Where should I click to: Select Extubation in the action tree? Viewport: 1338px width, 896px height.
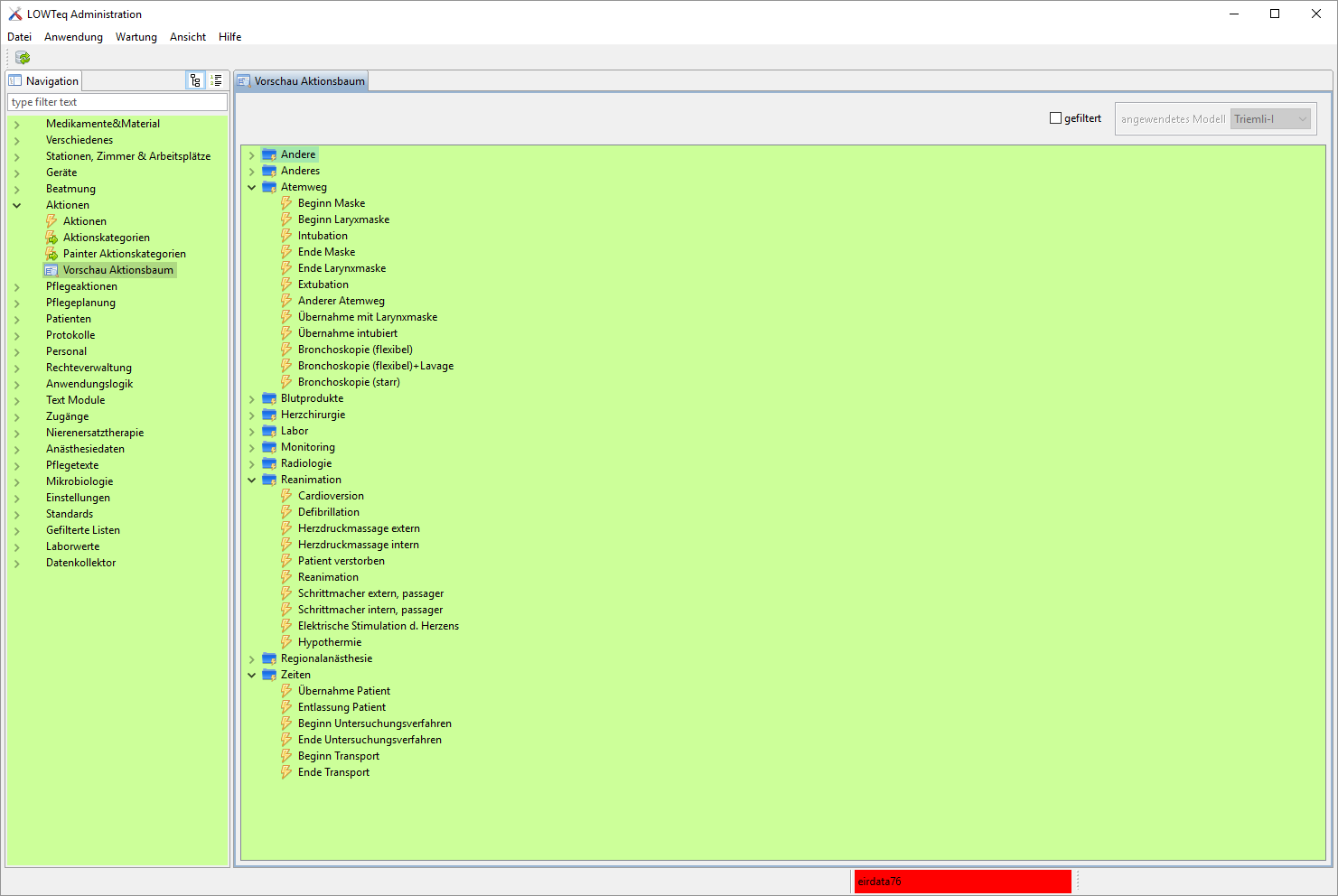[x=323, y=285]
